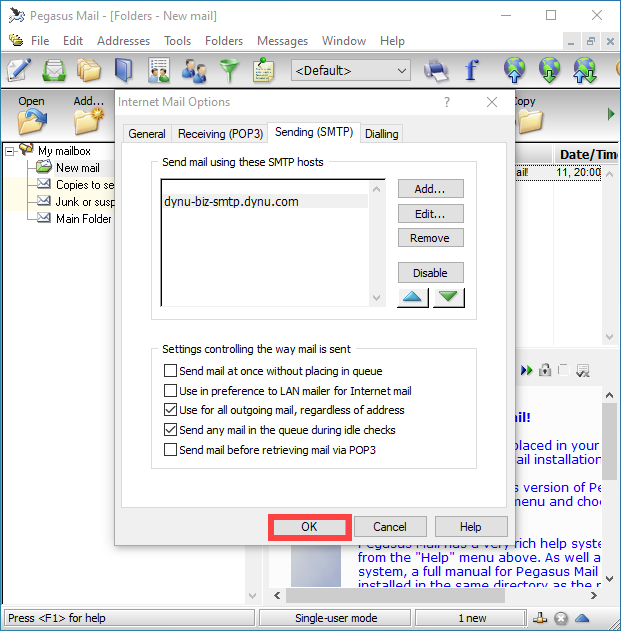This screenshot has width=621, height=631.
Task: Click the dialog question mark help icon
Action: (447, 102)
